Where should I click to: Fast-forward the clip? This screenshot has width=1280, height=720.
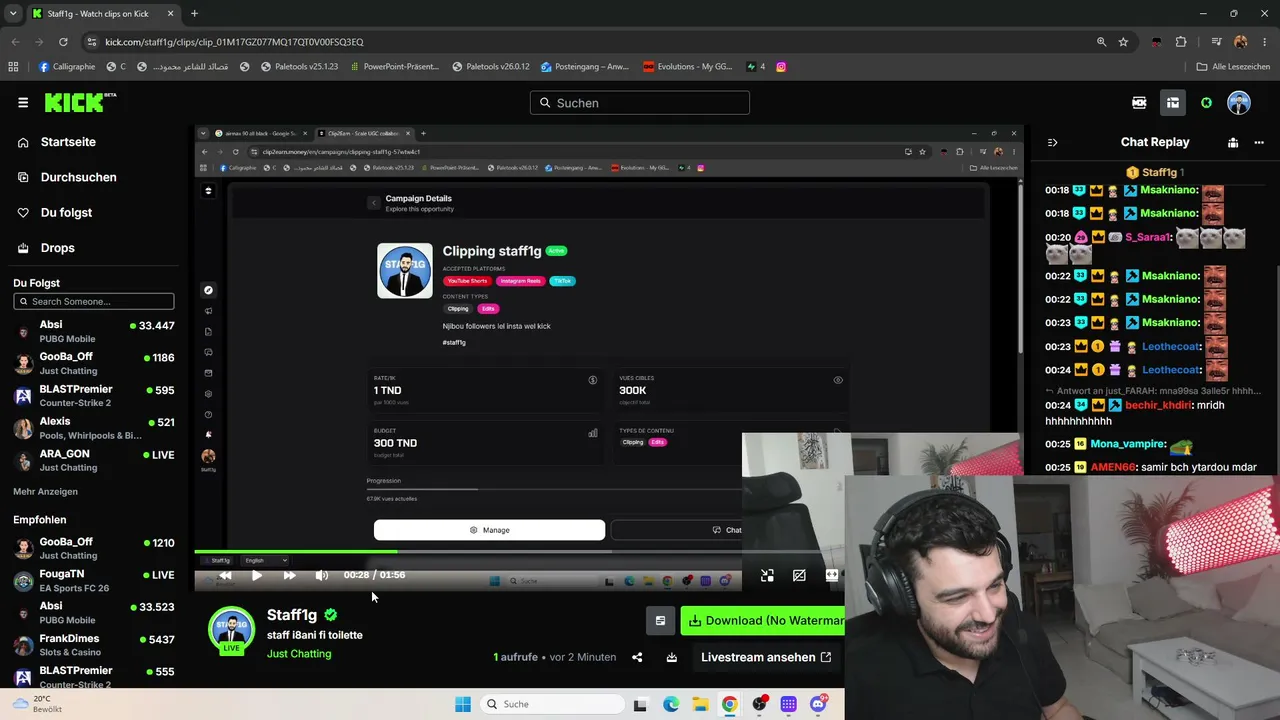290,575
